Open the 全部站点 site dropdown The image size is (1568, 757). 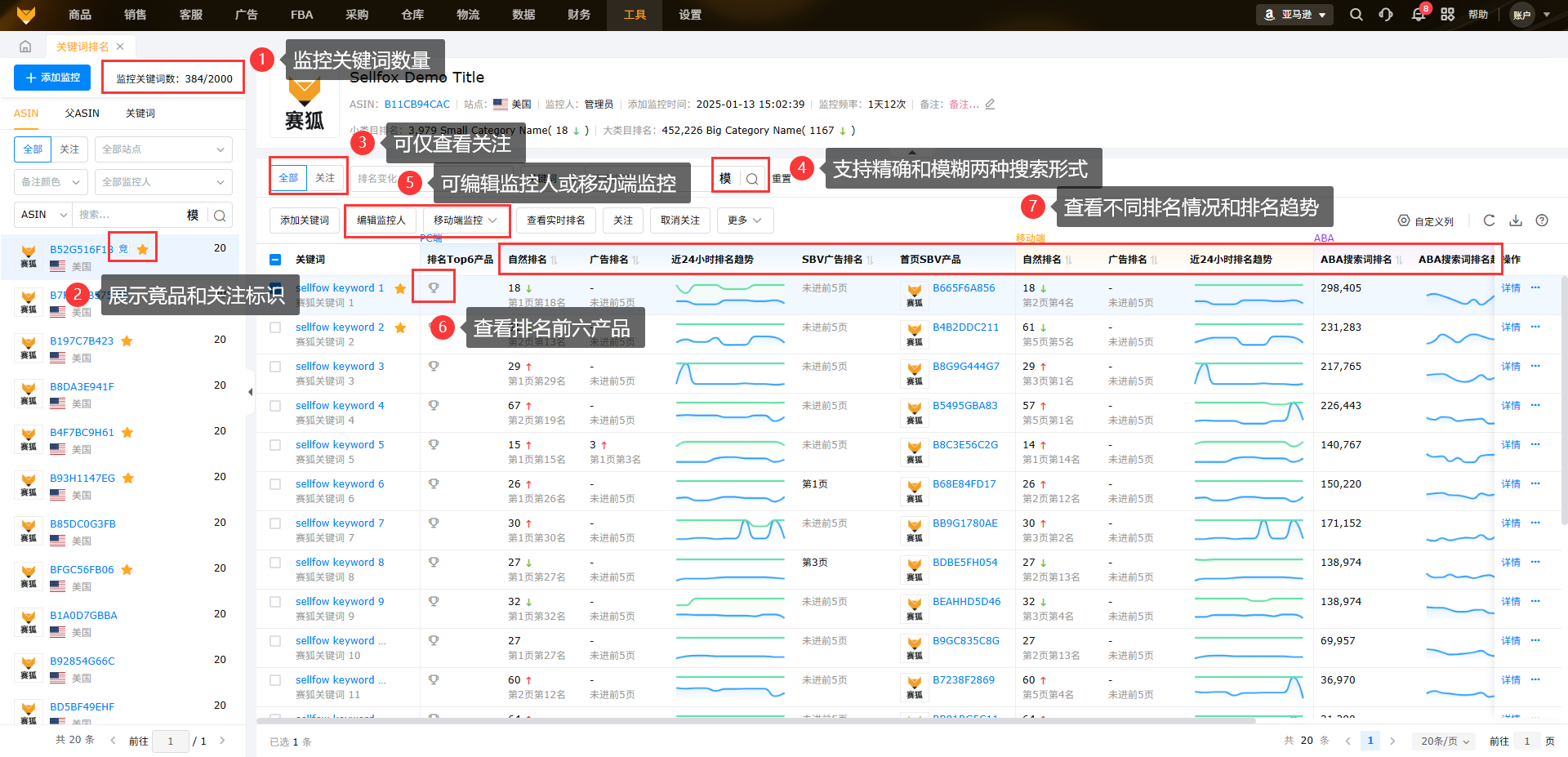(x=163, y=149)
